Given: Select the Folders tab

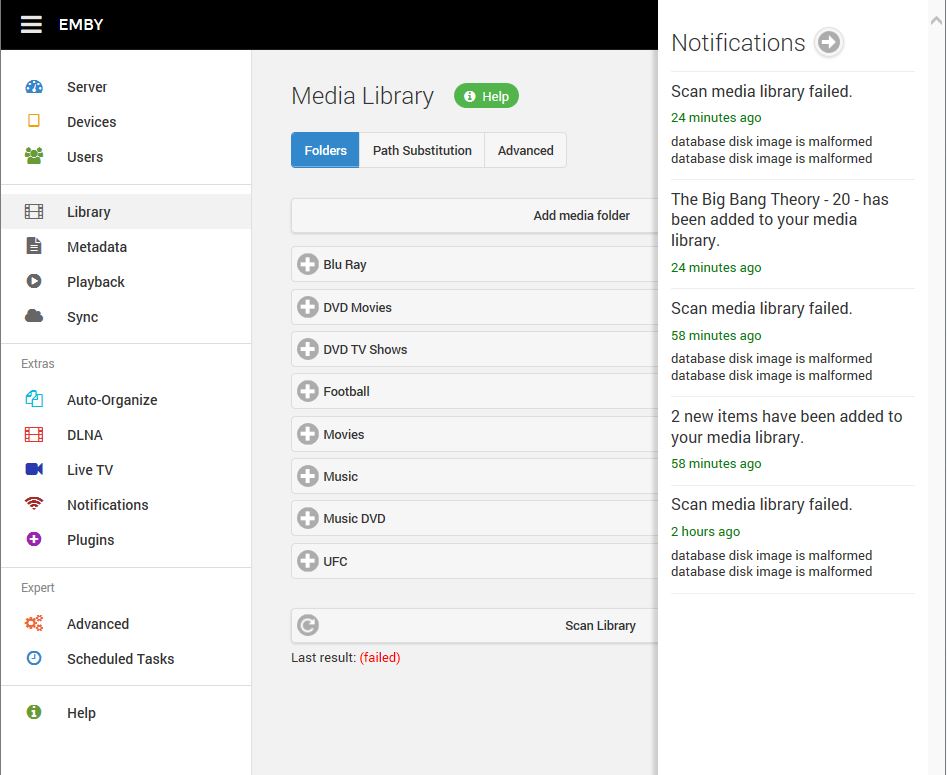Looking at the screenshot, I should (325, 151).
